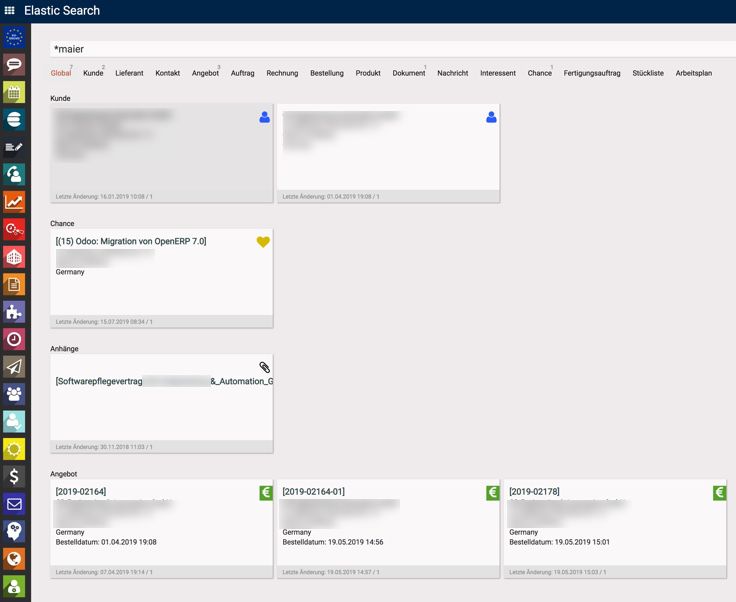Click the yellow heart on Chance card
The image size is (736, 602).
point(263,242)
